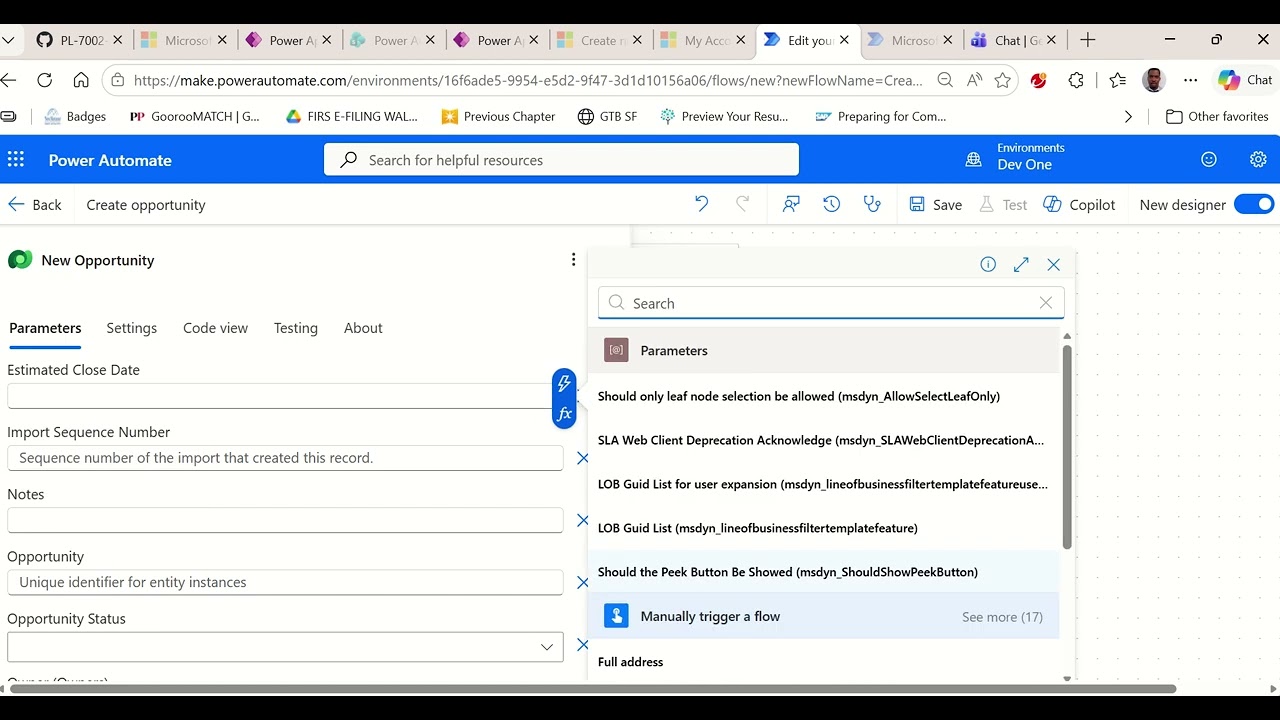
Task: Undo the last flow change
Action: (x=701, y=204)
